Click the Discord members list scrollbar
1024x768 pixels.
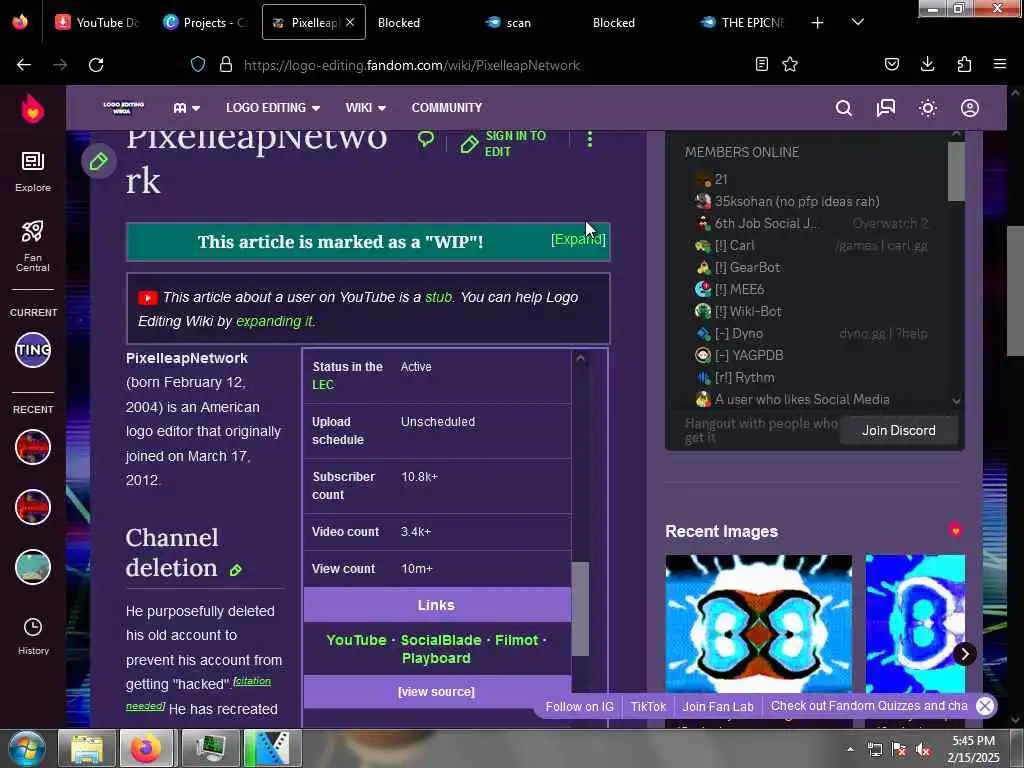(956, 171)
